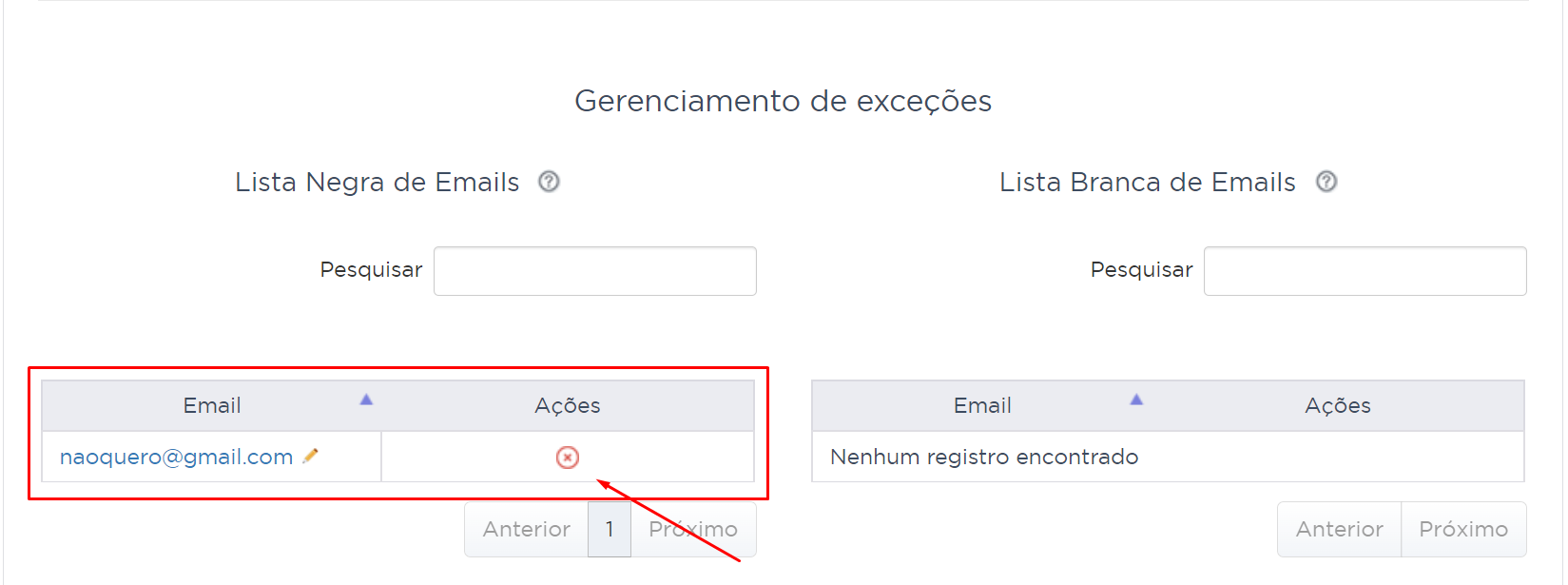This screenshot has height=585, width=1568.
Task: Click pencil edit icon next to naoquero@gmail.com
Action: point(310,457)
